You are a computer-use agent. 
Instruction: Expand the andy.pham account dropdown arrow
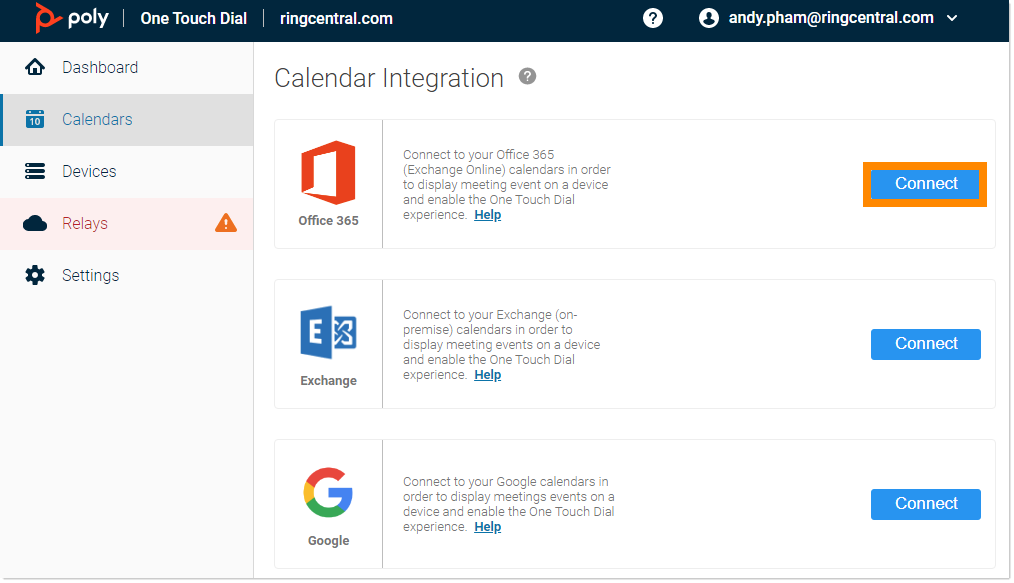point(951,18)
